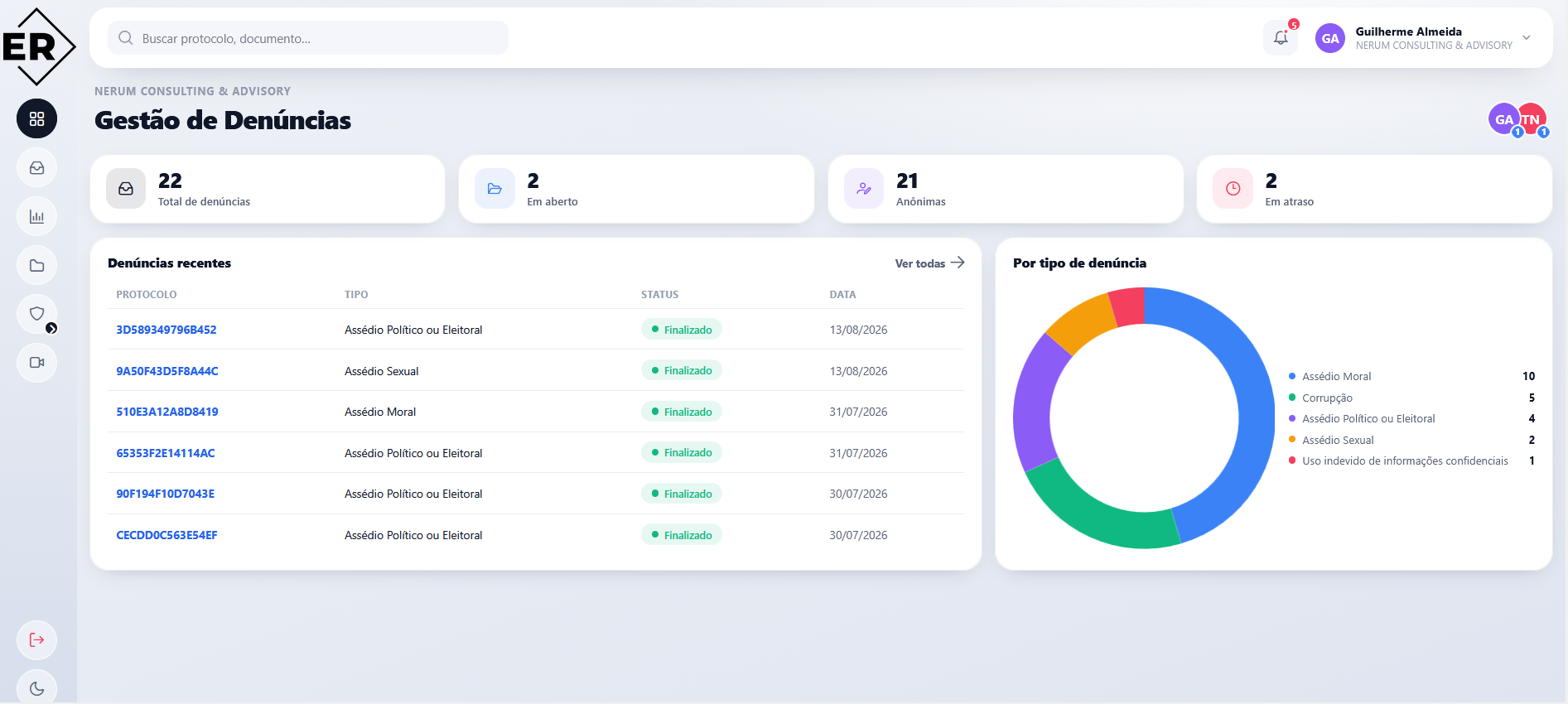The height and width of the screenshot is (704, 1568).
Task: Open protocol 9A50F43D5F8A44C
Action: [167, 371]
